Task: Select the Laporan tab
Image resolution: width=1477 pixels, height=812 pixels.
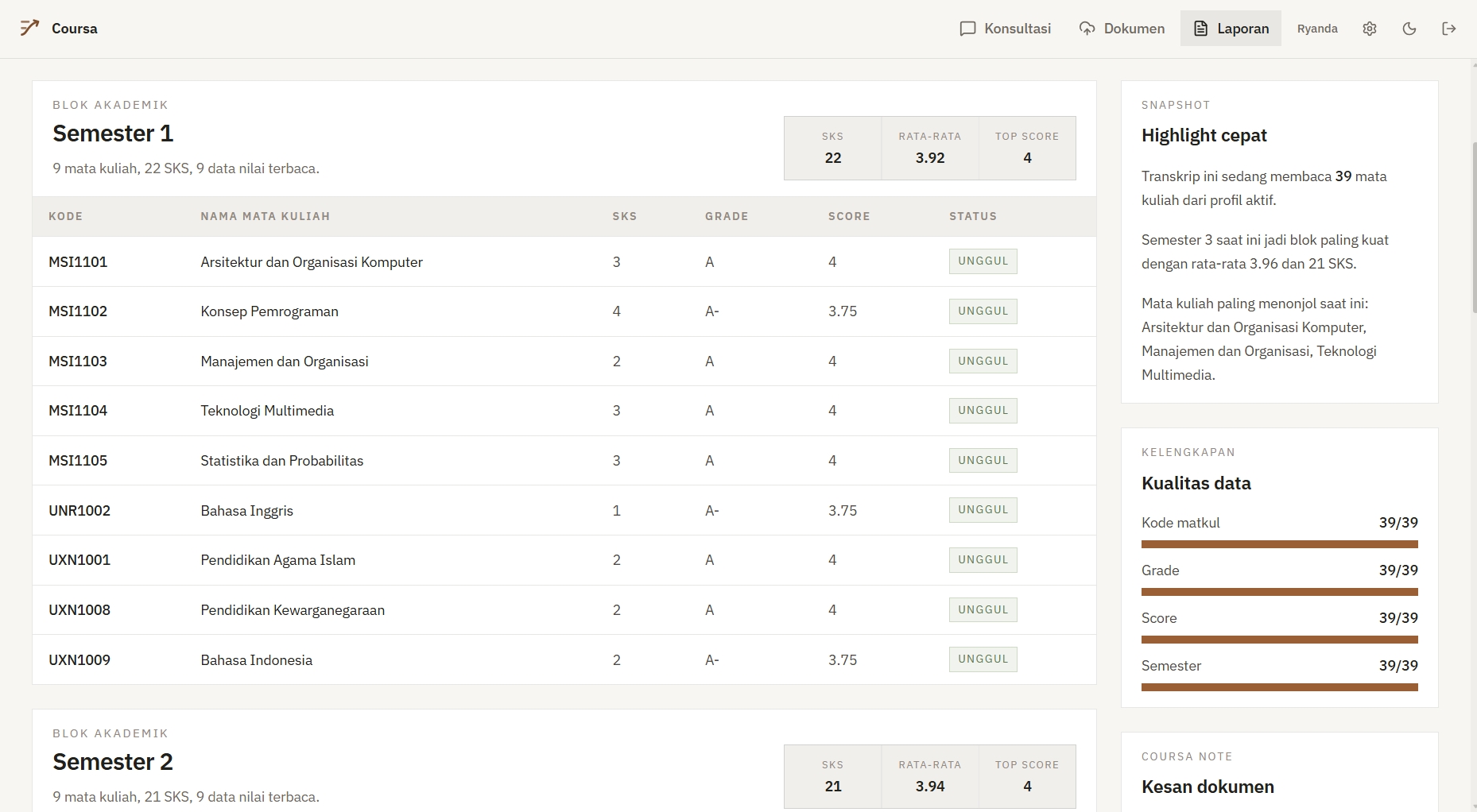Action: (1231, 29)
